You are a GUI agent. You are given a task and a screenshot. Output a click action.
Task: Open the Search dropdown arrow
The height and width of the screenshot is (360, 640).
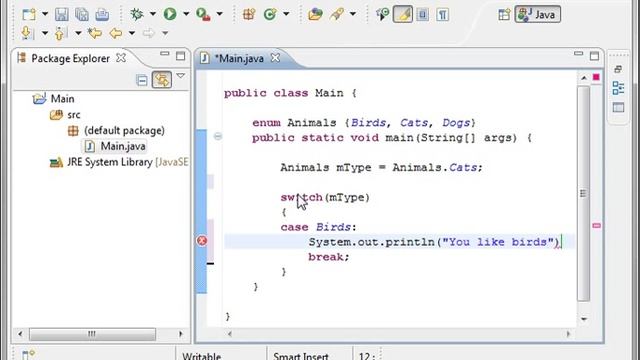click(x=353, y=14)
